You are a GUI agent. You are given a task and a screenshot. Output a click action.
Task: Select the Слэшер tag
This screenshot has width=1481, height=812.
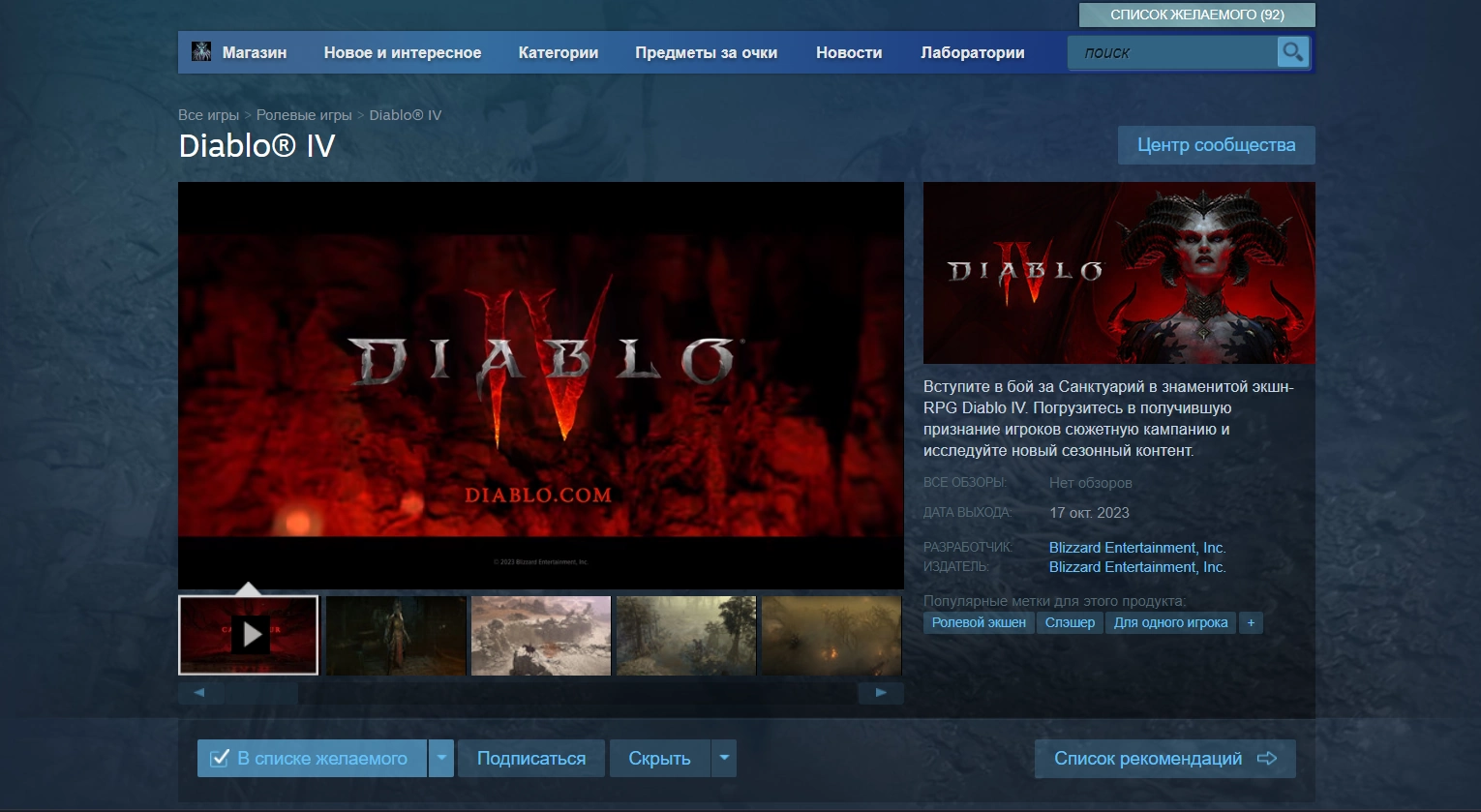1070,622
